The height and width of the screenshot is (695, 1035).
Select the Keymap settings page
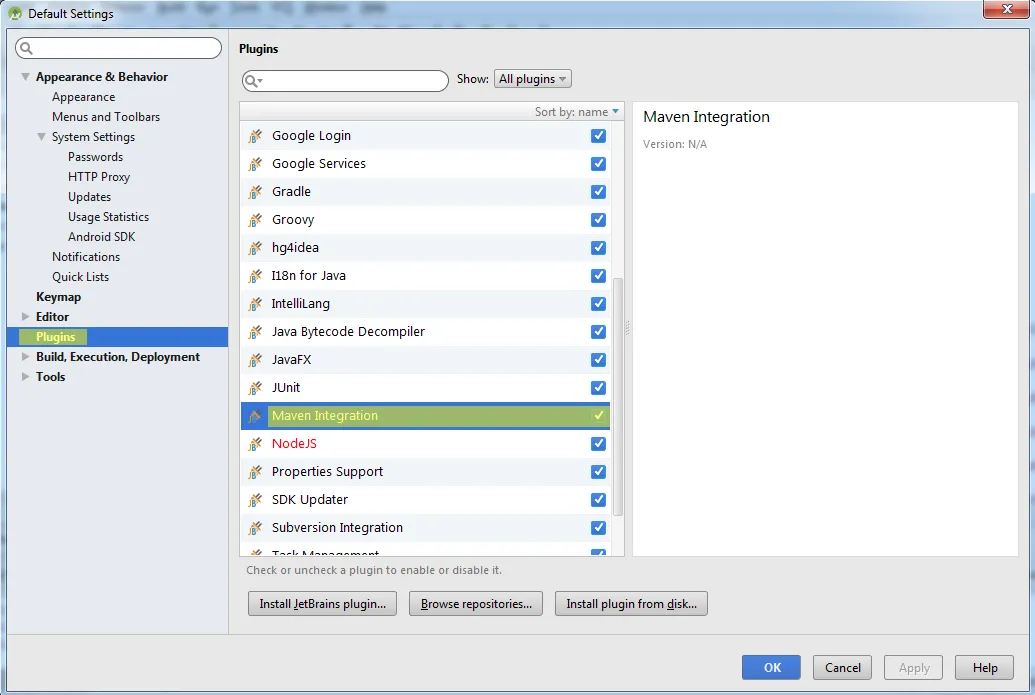[59, 297]
